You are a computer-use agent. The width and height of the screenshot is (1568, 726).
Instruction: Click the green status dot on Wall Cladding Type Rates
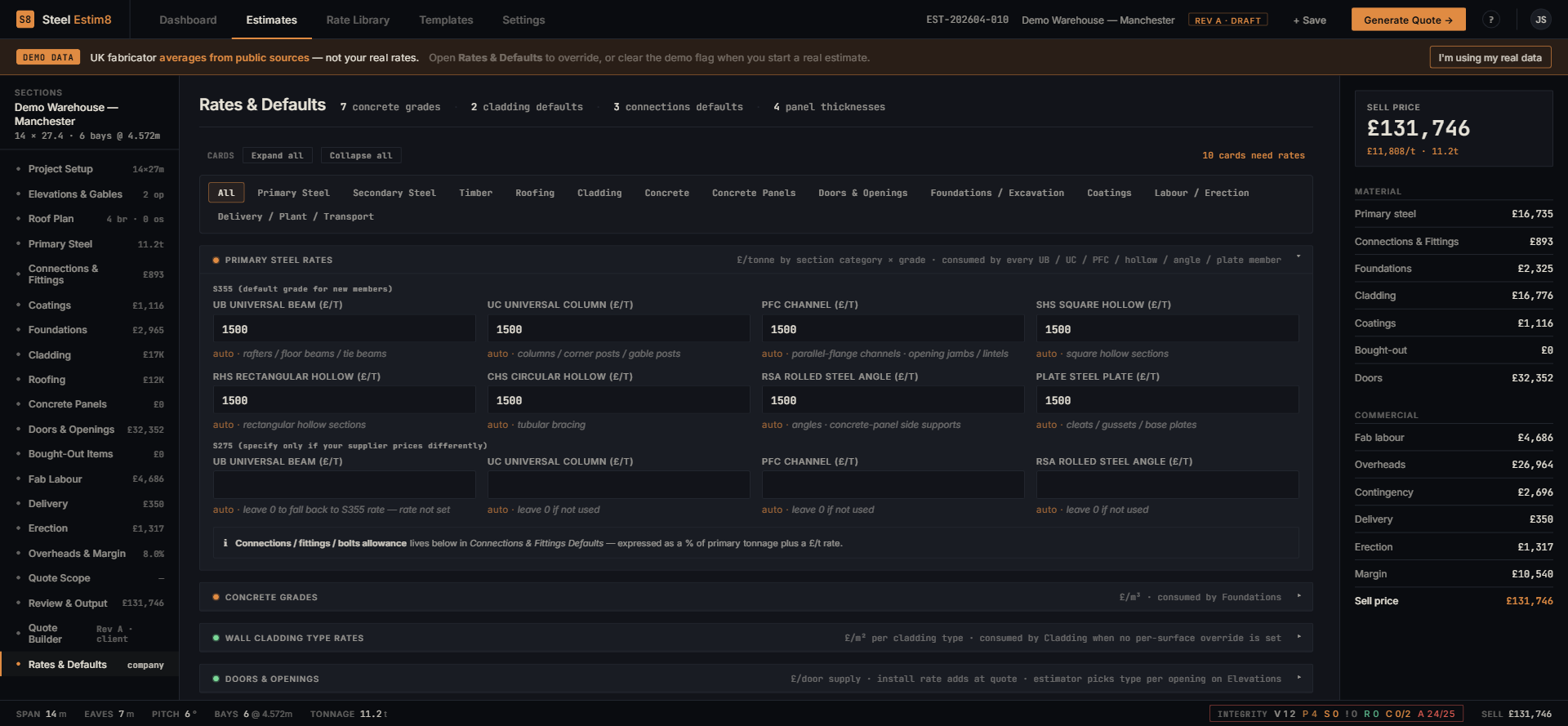click(x=216, y=638)
